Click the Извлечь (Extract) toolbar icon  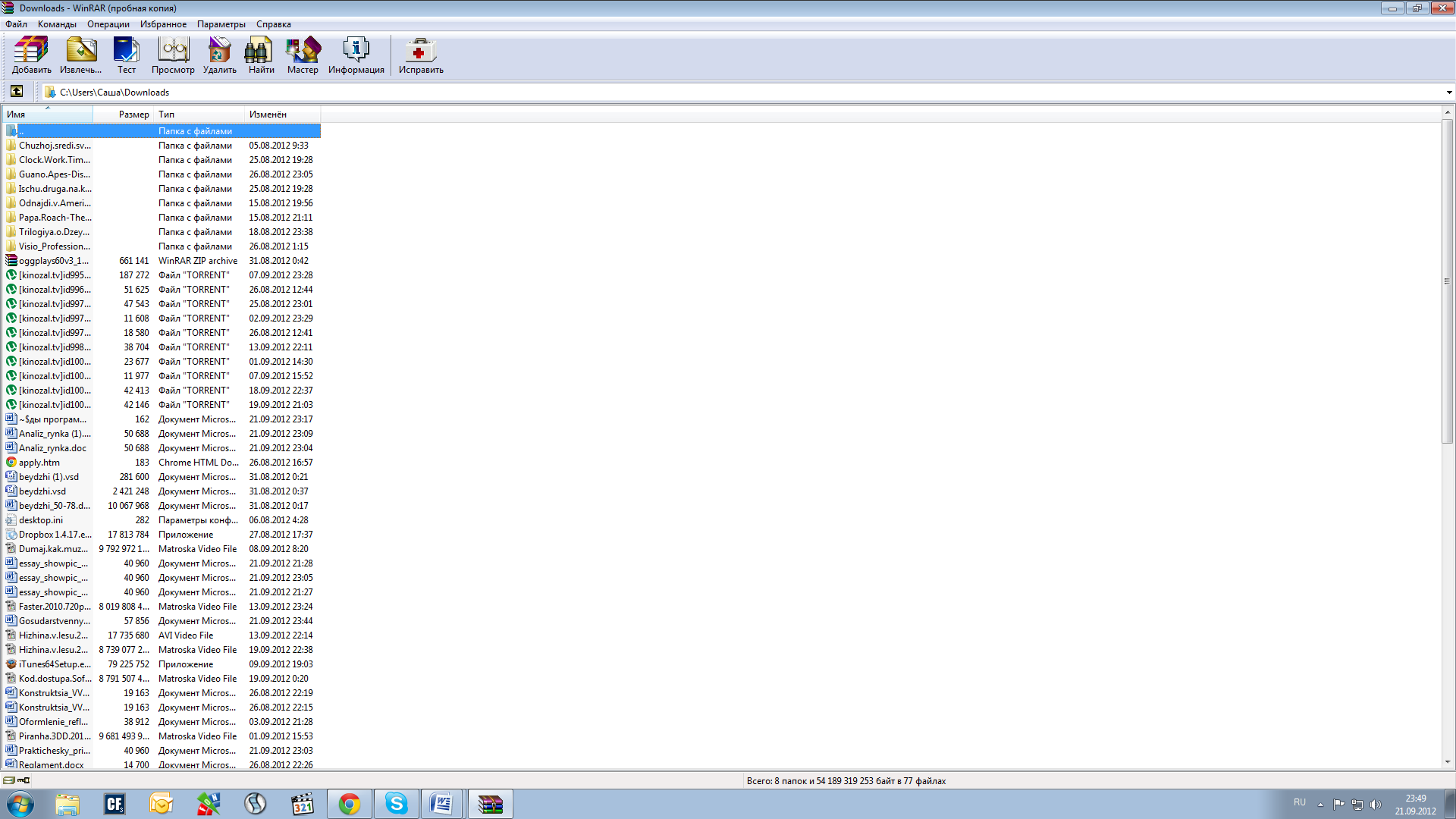[80, 56]
